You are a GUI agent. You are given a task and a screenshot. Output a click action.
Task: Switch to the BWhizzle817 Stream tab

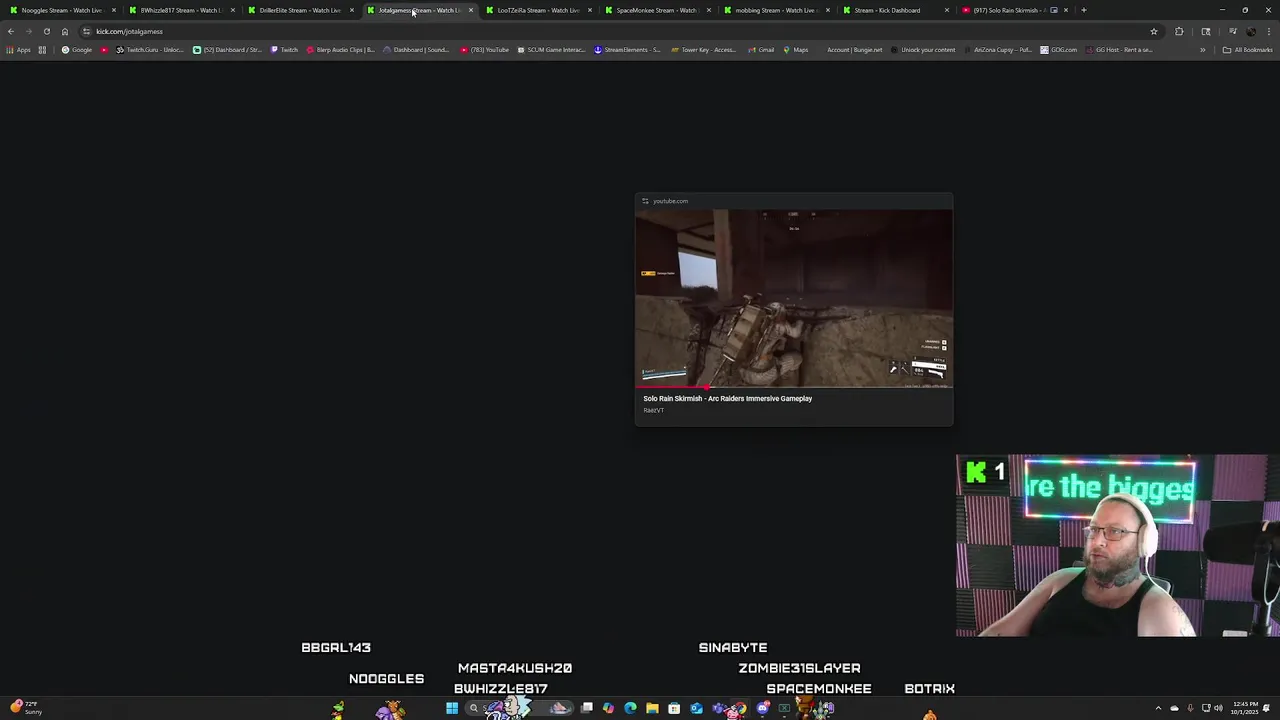(180, 10)
